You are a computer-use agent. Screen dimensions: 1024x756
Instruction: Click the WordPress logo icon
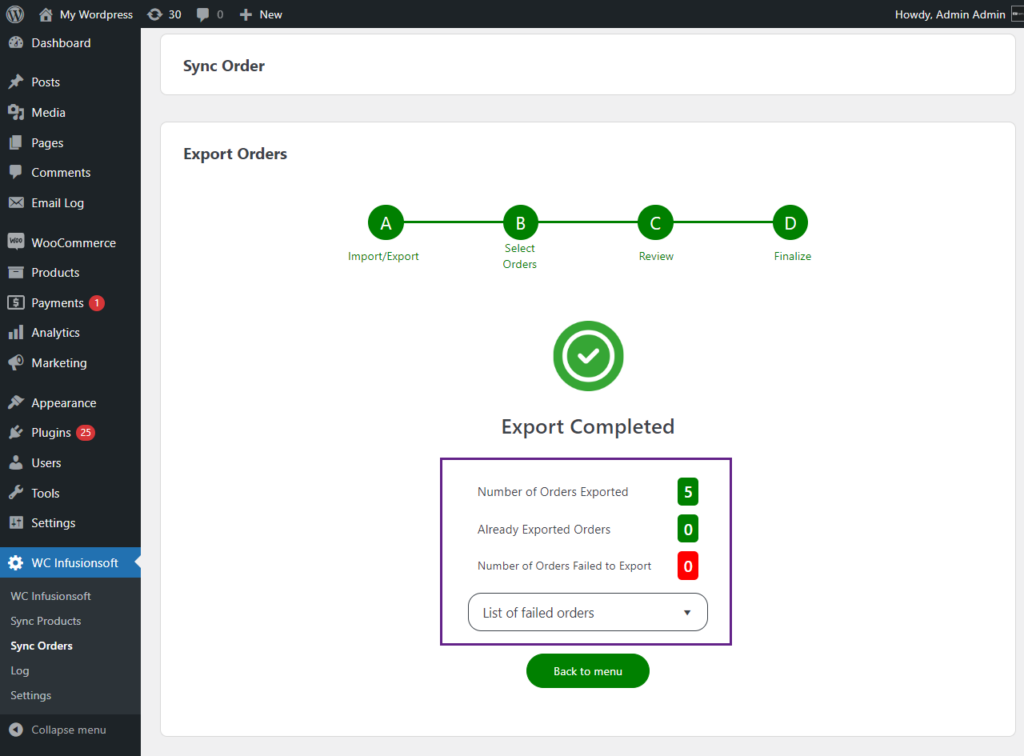15,14
